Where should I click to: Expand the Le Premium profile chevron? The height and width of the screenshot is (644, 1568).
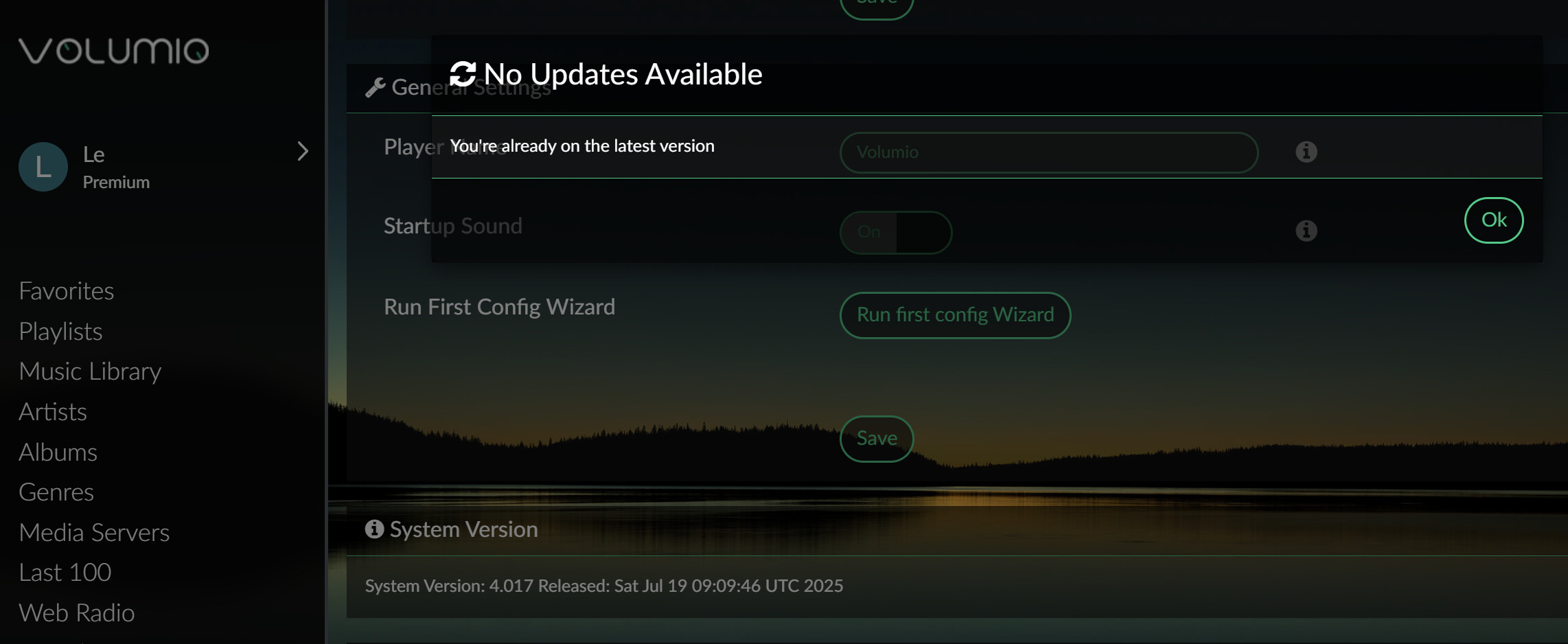click(303, 151)
